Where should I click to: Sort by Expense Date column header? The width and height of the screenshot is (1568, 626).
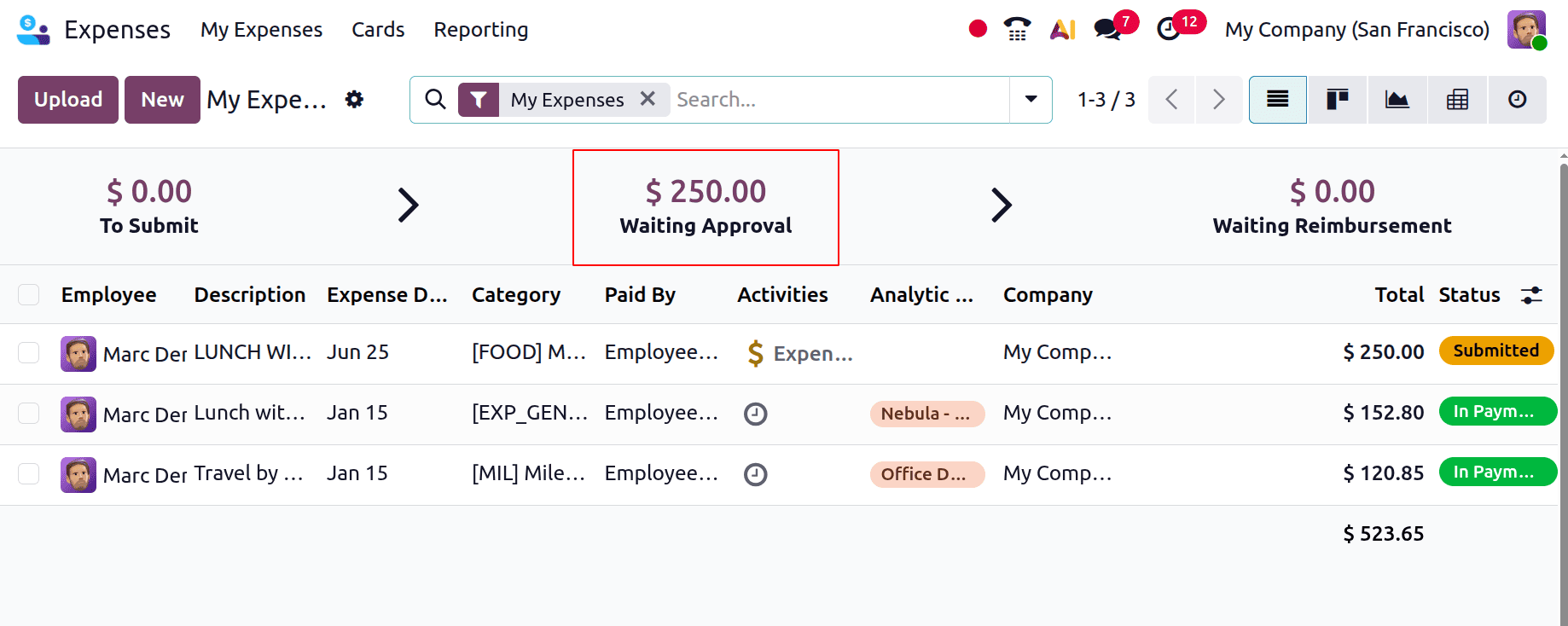[x=387, y=295]
